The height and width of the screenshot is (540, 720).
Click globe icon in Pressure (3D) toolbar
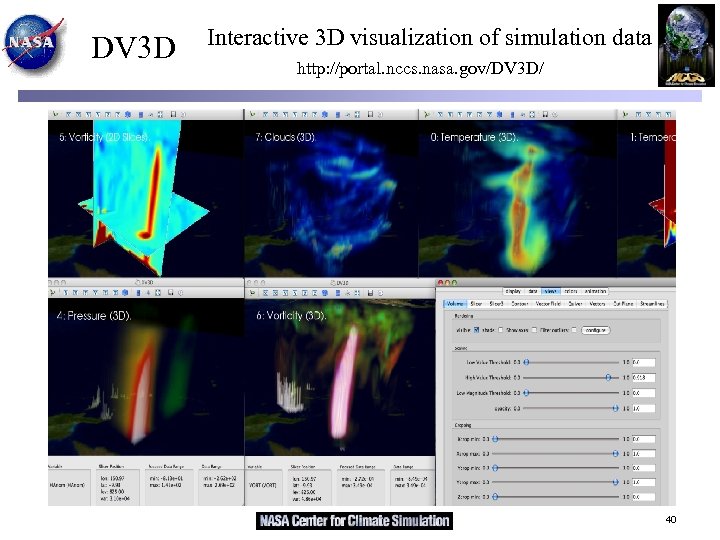[125, 292]
